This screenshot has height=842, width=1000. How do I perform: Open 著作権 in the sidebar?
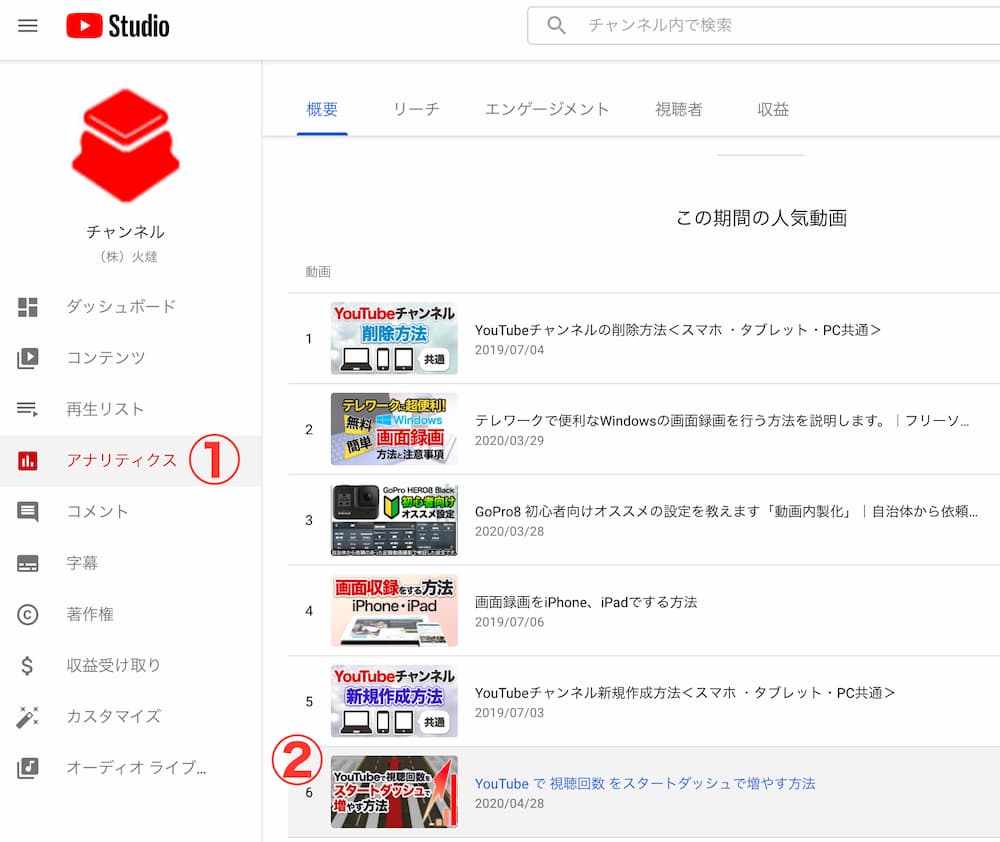[x=131, y=614]
